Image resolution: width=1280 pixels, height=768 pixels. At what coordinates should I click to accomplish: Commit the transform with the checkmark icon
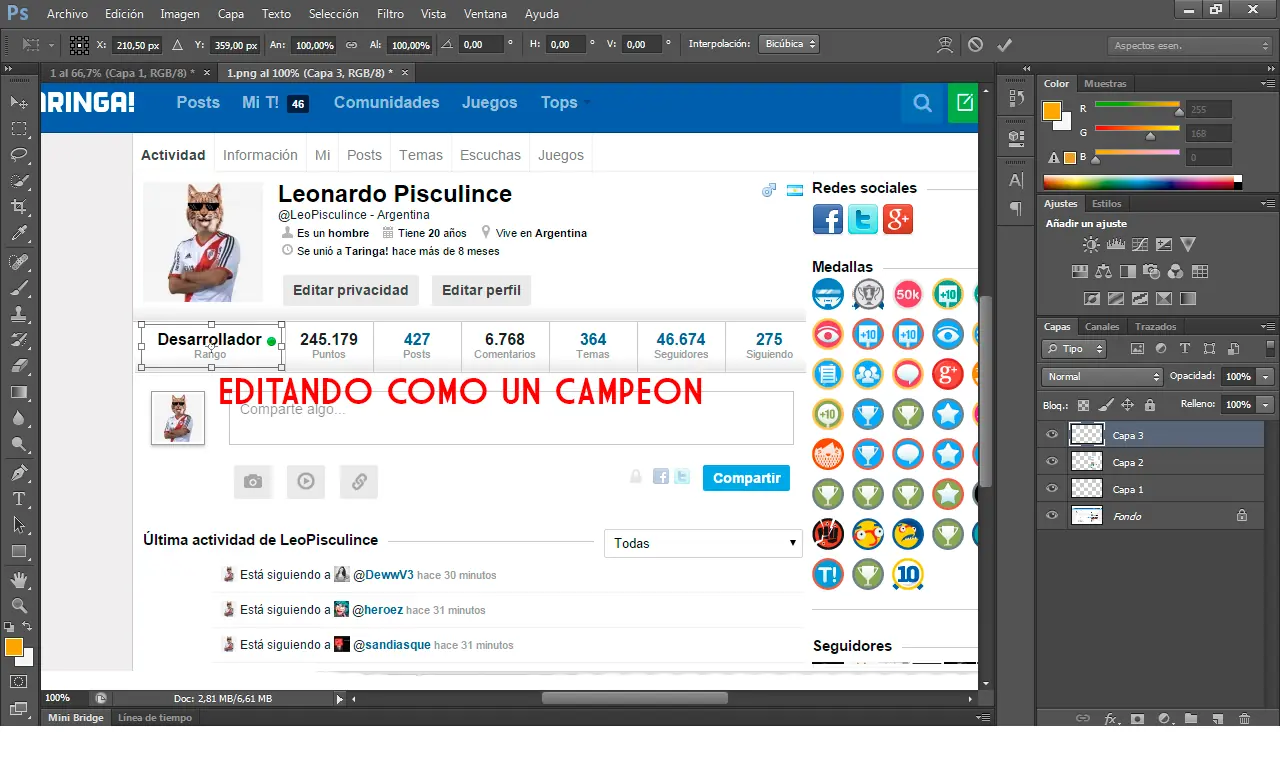[1004, 45]
